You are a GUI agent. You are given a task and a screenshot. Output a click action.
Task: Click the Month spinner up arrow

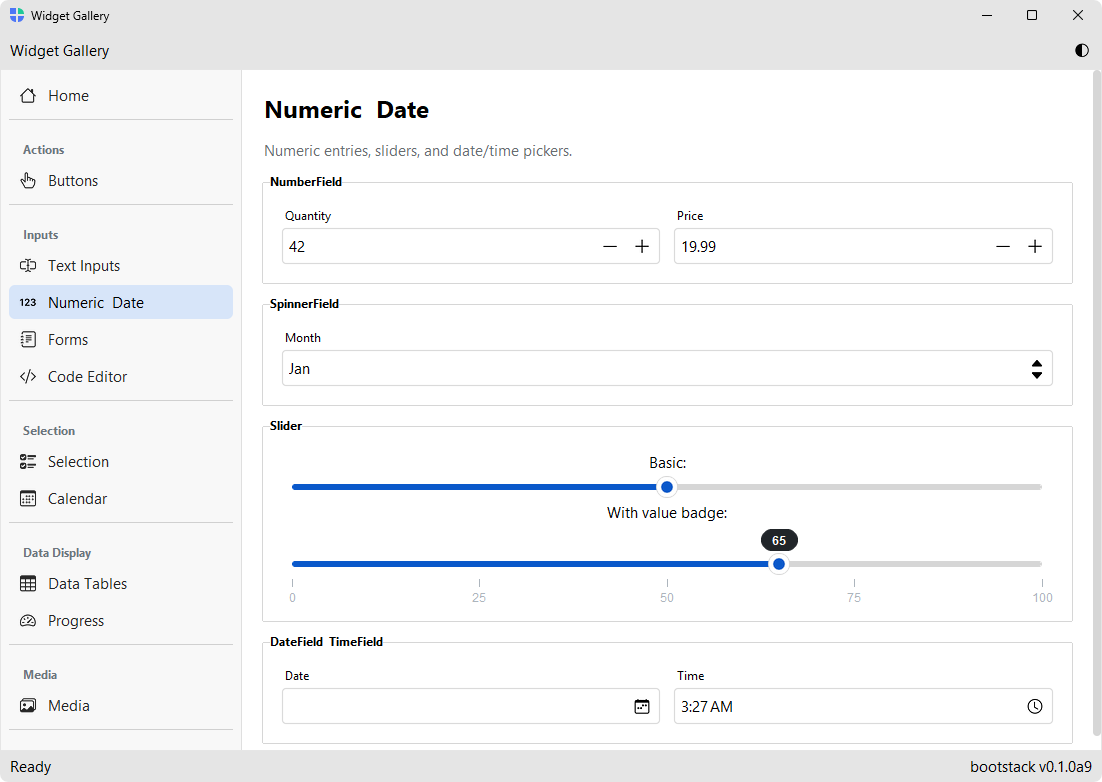coord(1037,363)
